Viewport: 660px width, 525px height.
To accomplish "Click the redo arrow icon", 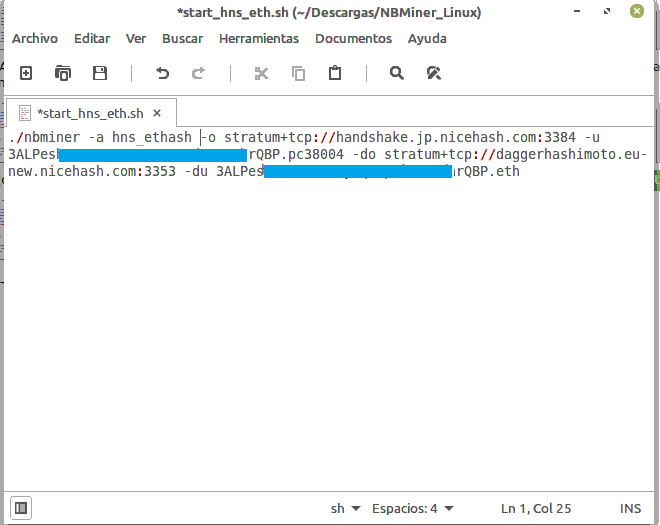I will coord(198,73).
